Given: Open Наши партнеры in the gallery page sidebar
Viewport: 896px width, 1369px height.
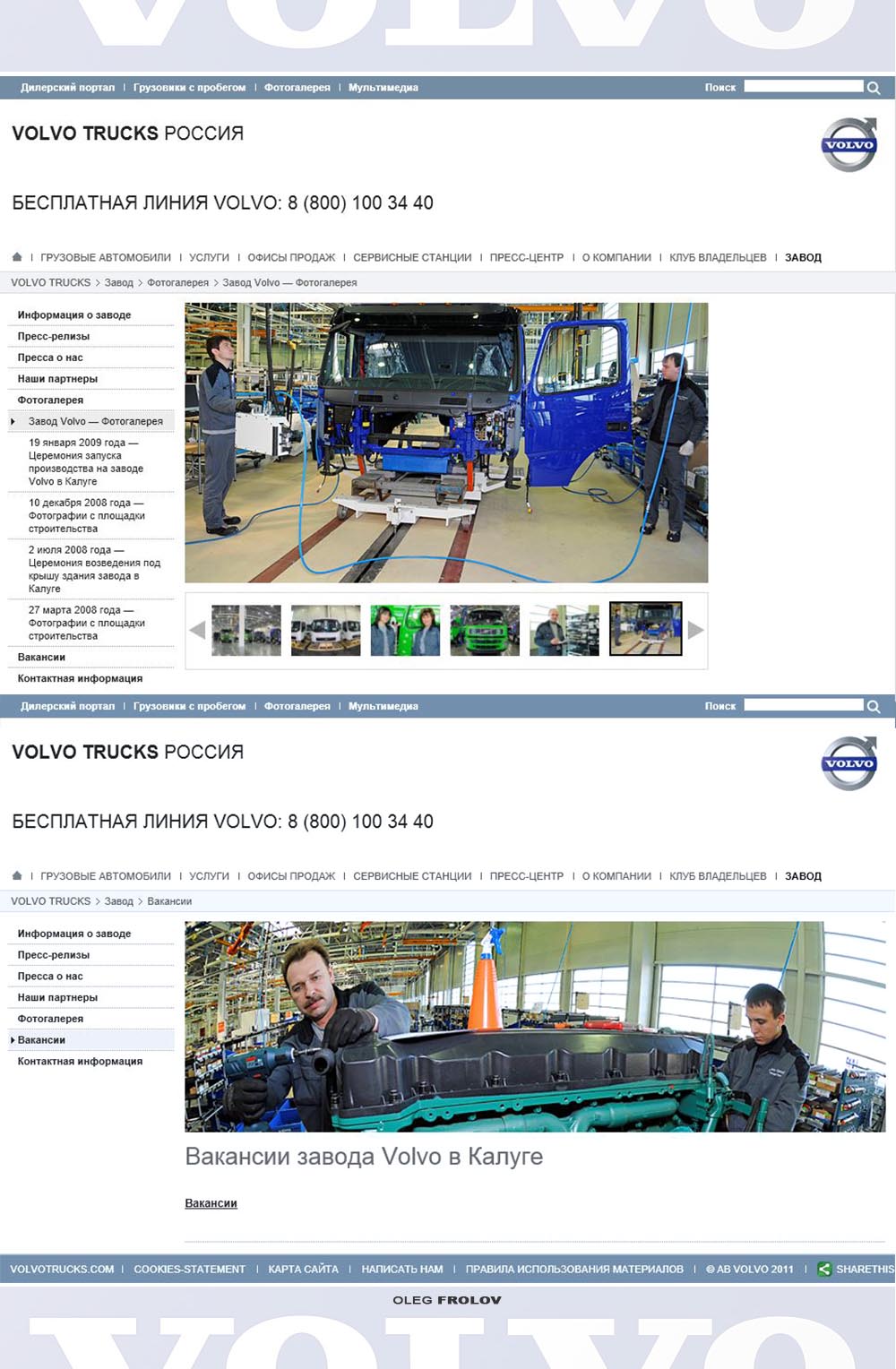Looking at the screenshot, I should [57, 379].
